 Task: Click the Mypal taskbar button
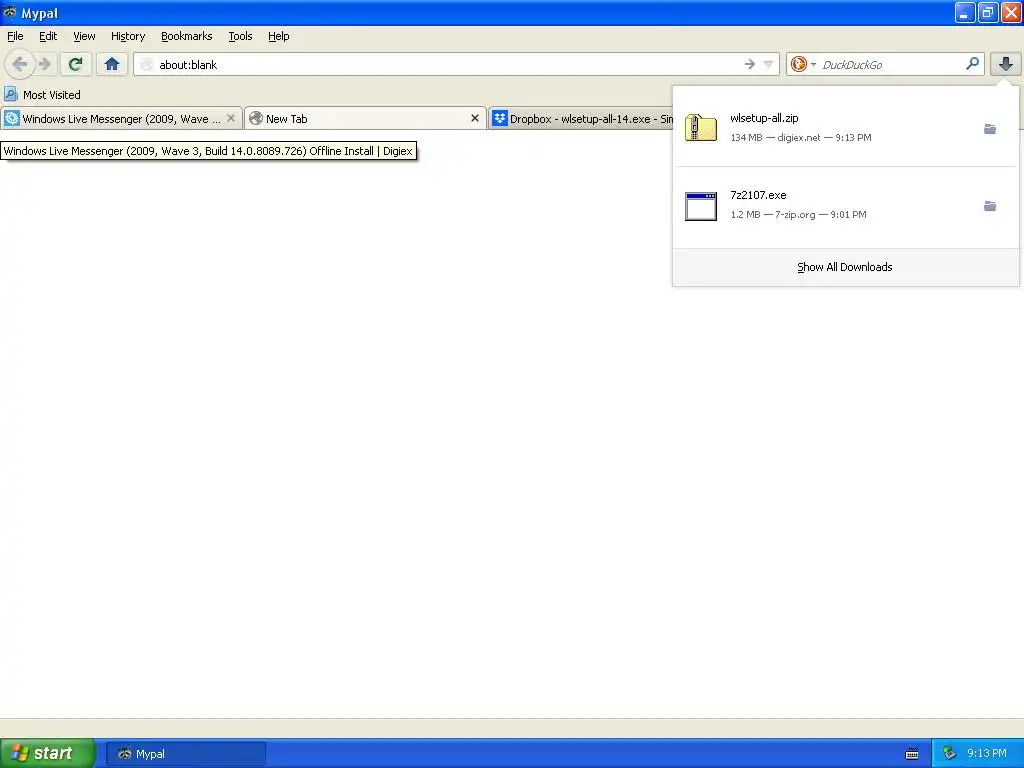coord(186,754)
